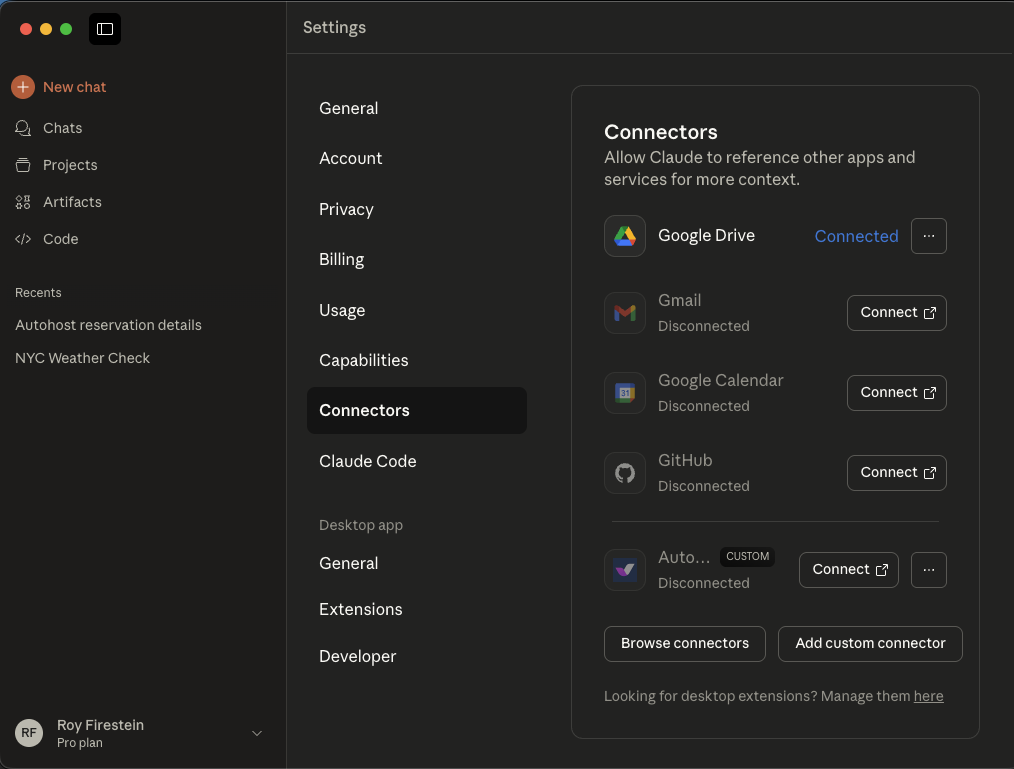The width and height of the screenshot is (1014, 769).
Task: Click the Google Calendar connector icon
Action: point(624,392)
